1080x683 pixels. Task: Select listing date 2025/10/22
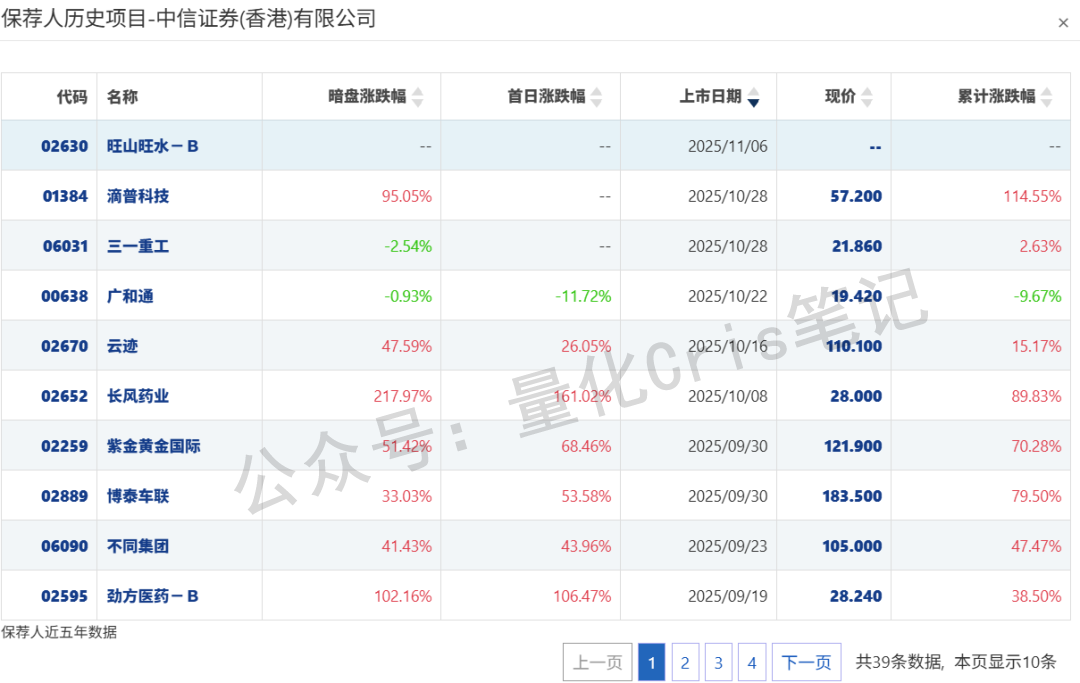[x=727, y=296]
